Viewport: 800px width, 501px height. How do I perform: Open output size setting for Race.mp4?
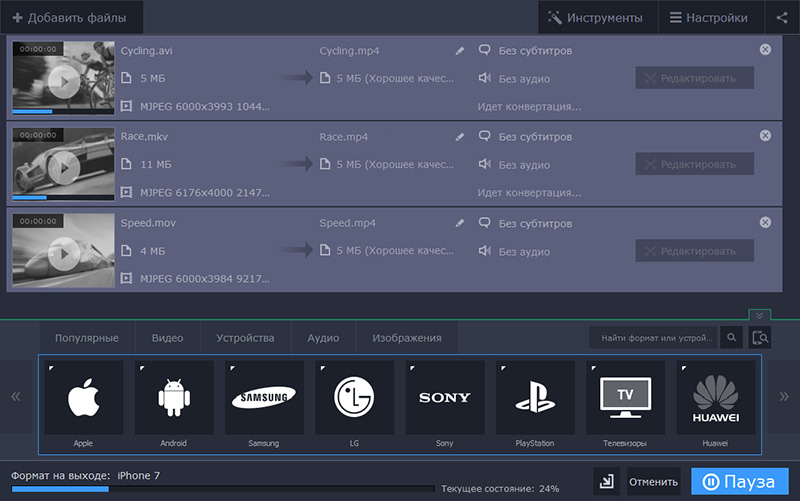387,165
